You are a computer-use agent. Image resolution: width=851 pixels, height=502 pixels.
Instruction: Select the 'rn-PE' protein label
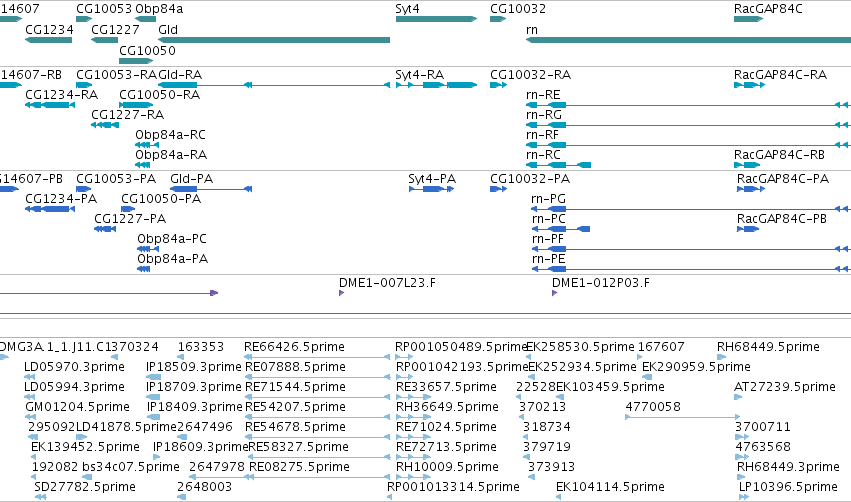[549, 259]
